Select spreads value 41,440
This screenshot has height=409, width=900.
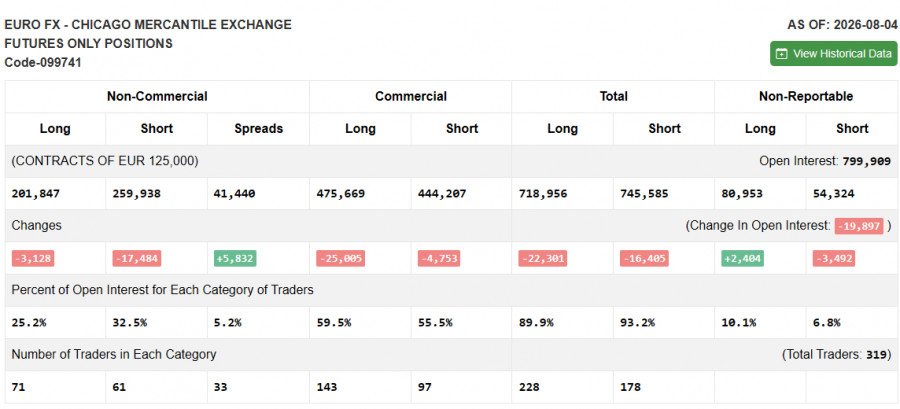click(234, 194)
